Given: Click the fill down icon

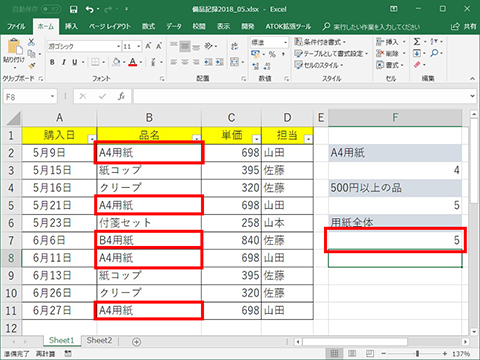Looking at the screenshot, I should (417, 53).
